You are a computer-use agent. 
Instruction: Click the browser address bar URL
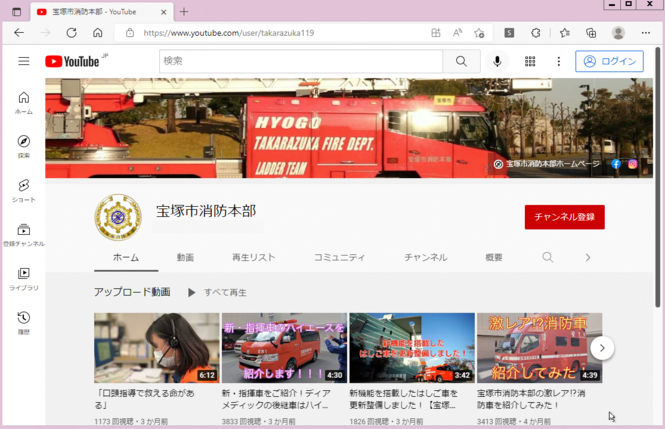[229, 33]
